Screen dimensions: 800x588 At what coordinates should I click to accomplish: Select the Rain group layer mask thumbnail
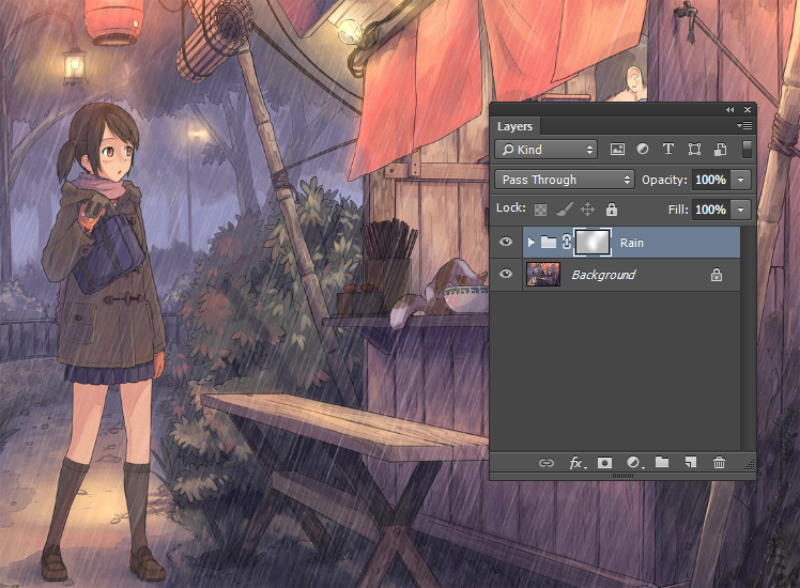tap(592, 242)
